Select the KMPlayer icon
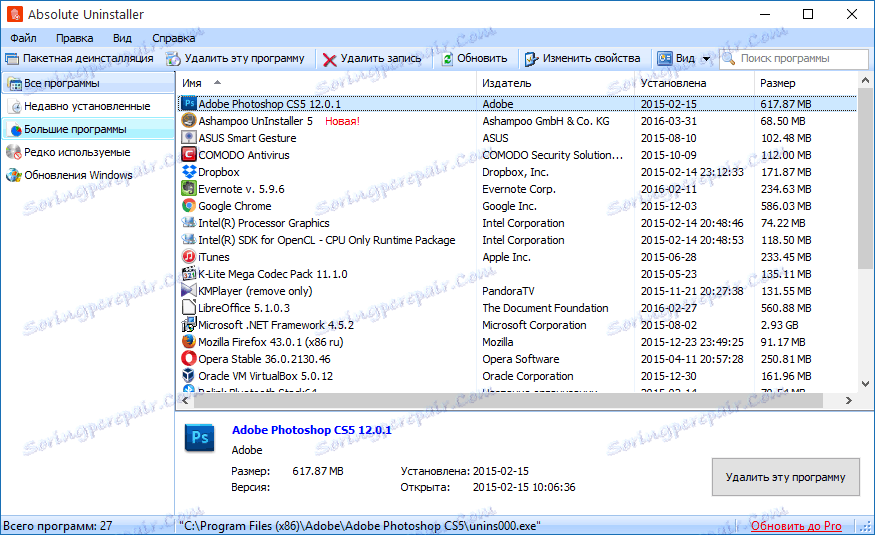The height and width of the screenshot is (535, 875). (x=189, y=291)
